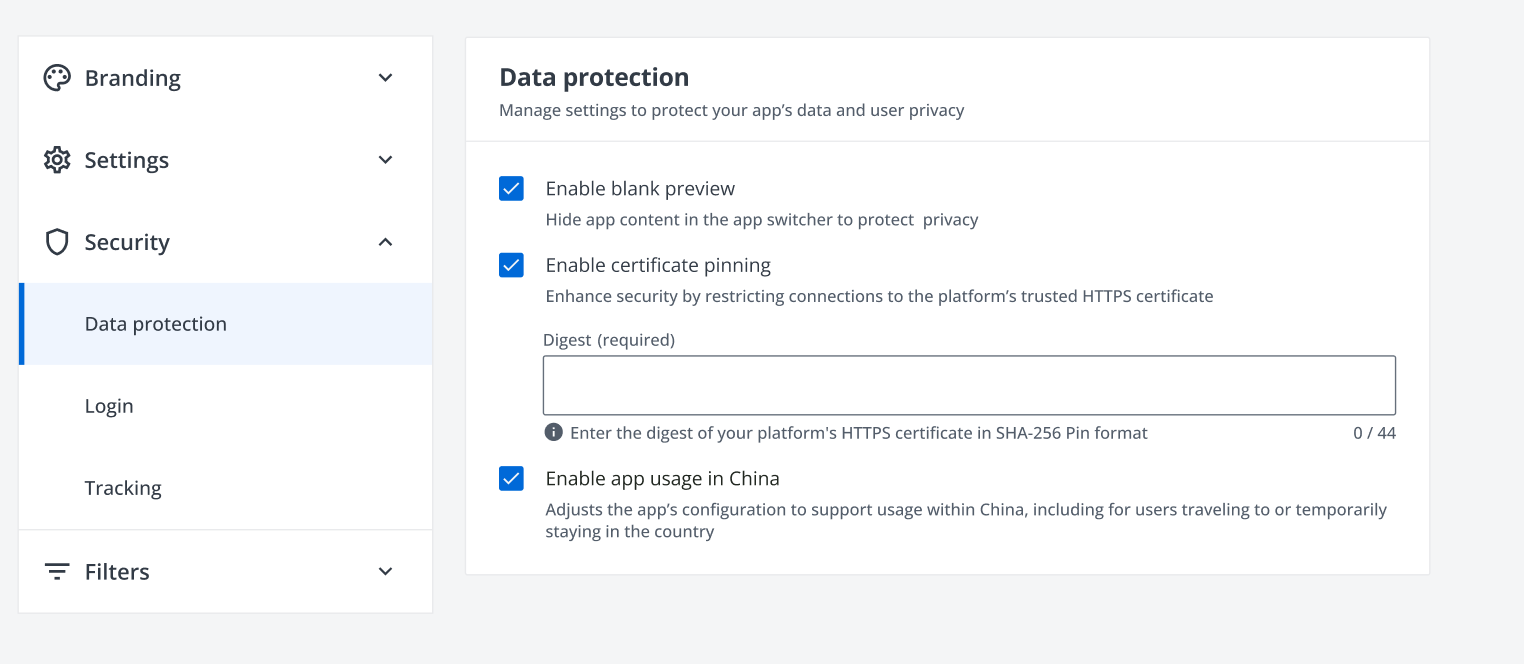Image resolution: width=1524 pixels, height=664 pixels.
Task: Click the Enable blank preview label
Action: pos(640,189)
